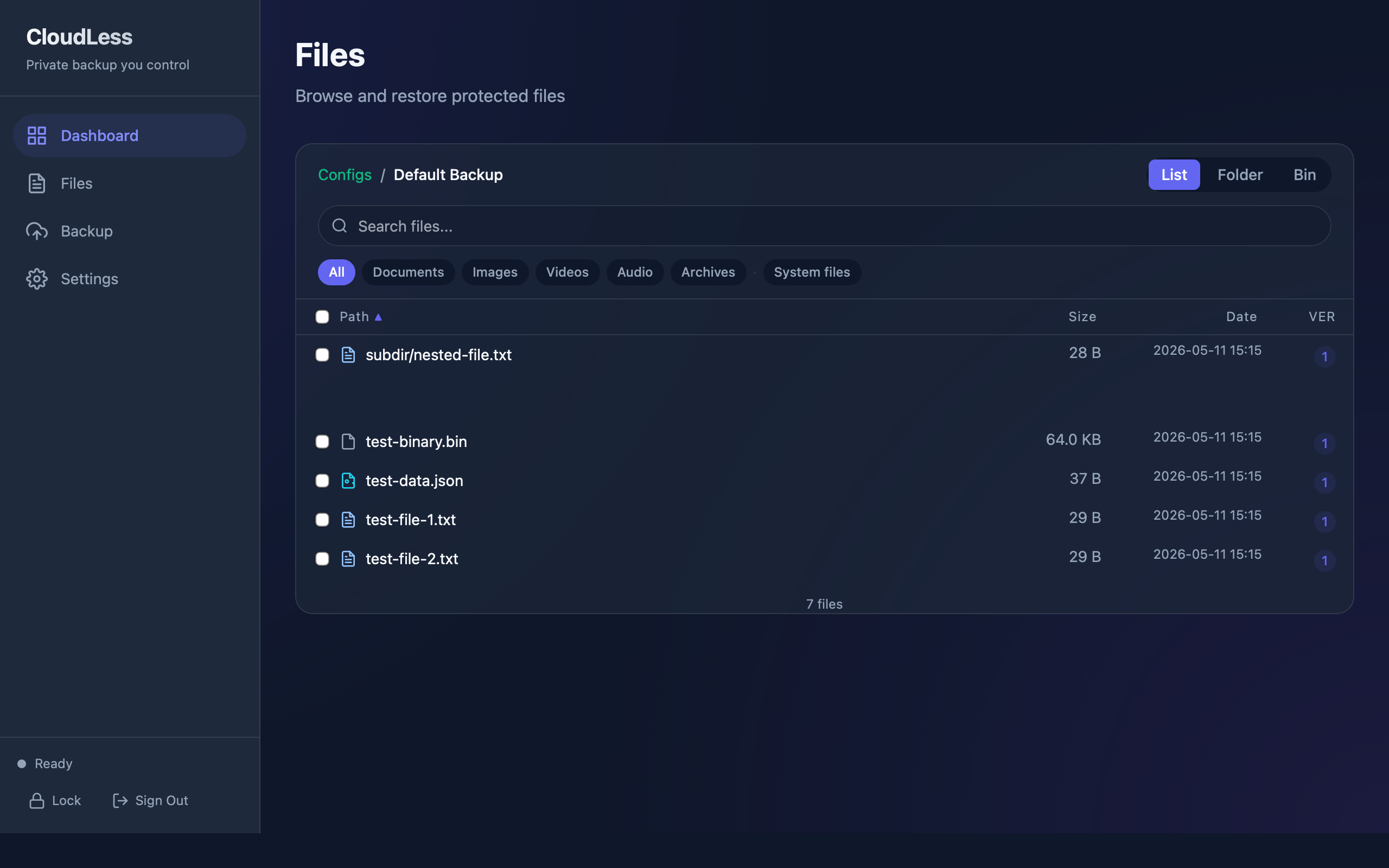1389x868 pixels.
Task: Click the file icon of test-file-2.txt
Action: pyautogui.click(x=348, y=559)
